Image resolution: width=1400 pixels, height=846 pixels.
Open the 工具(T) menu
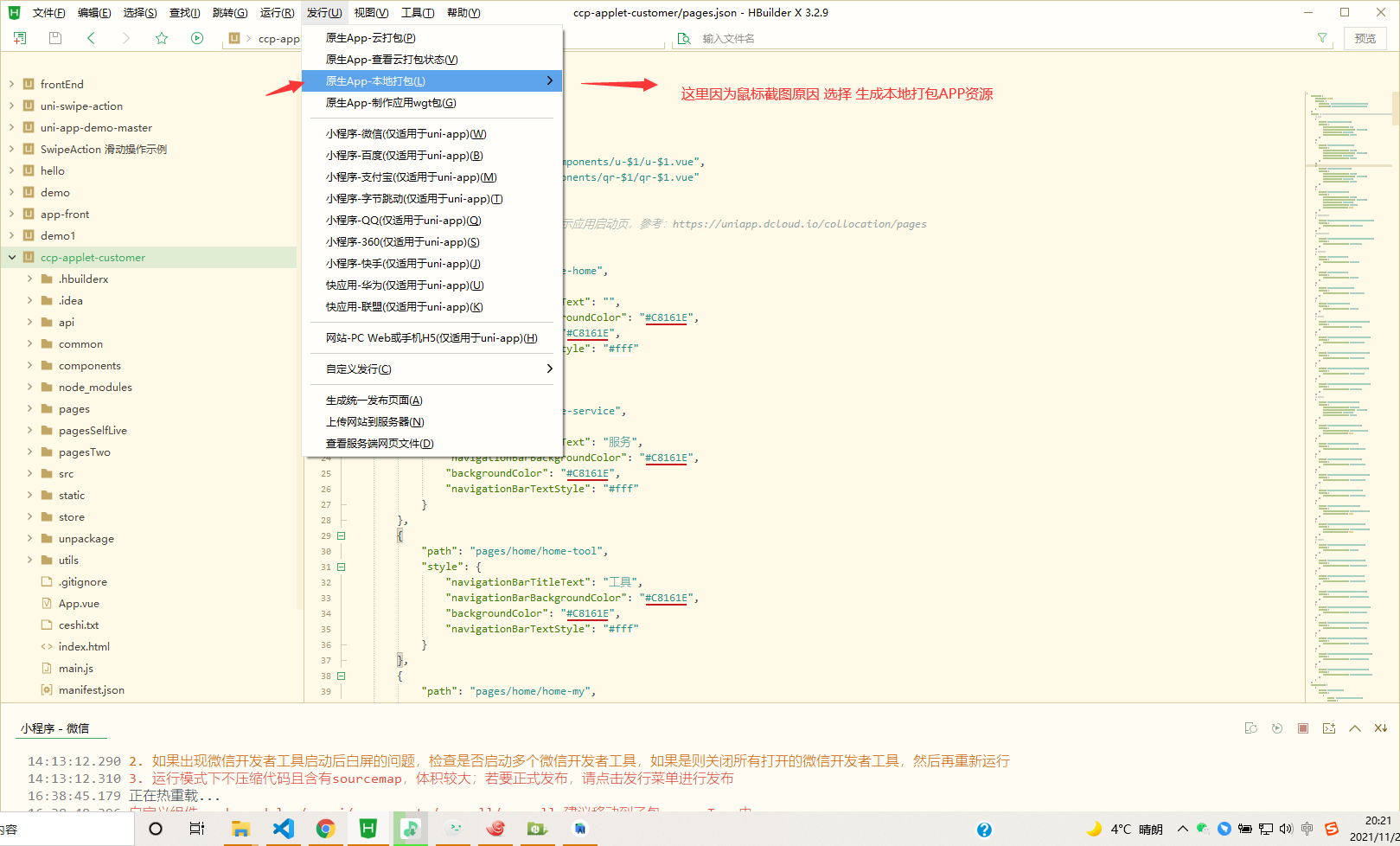(418, 12)
